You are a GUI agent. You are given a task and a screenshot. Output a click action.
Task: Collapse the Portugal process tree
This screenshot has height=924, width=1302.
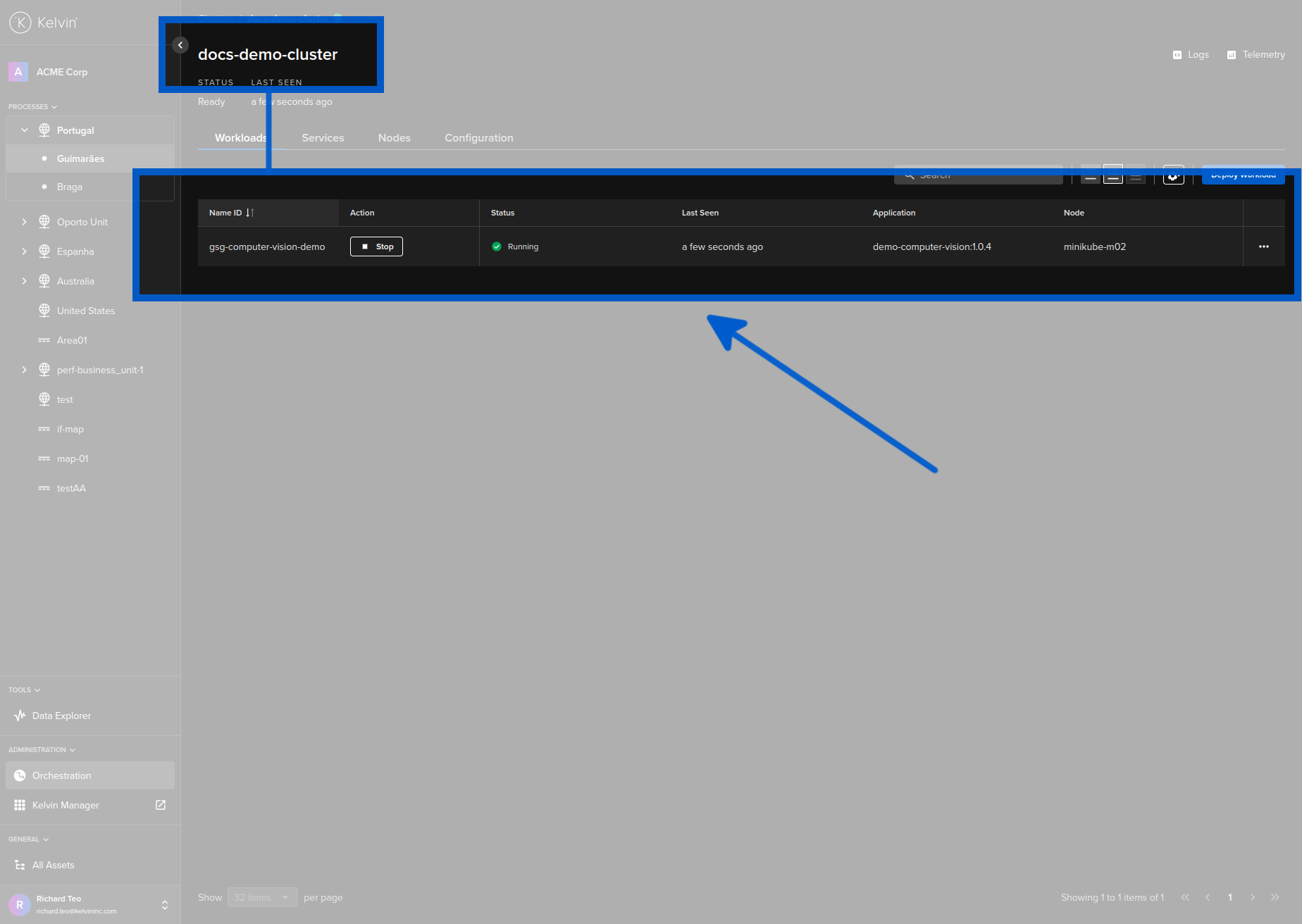(25, 130)
